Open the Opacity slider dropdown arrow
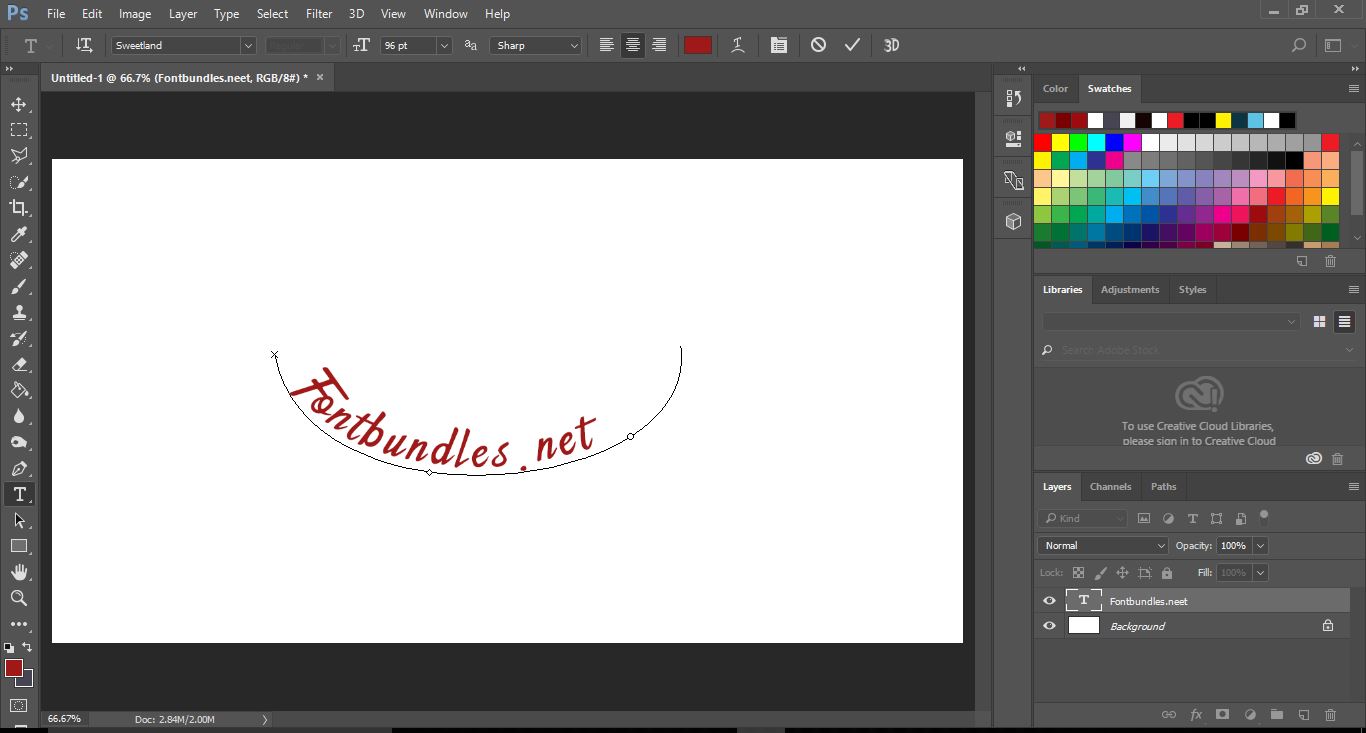The image size is (1366, 733). [x=1260, y=546]
